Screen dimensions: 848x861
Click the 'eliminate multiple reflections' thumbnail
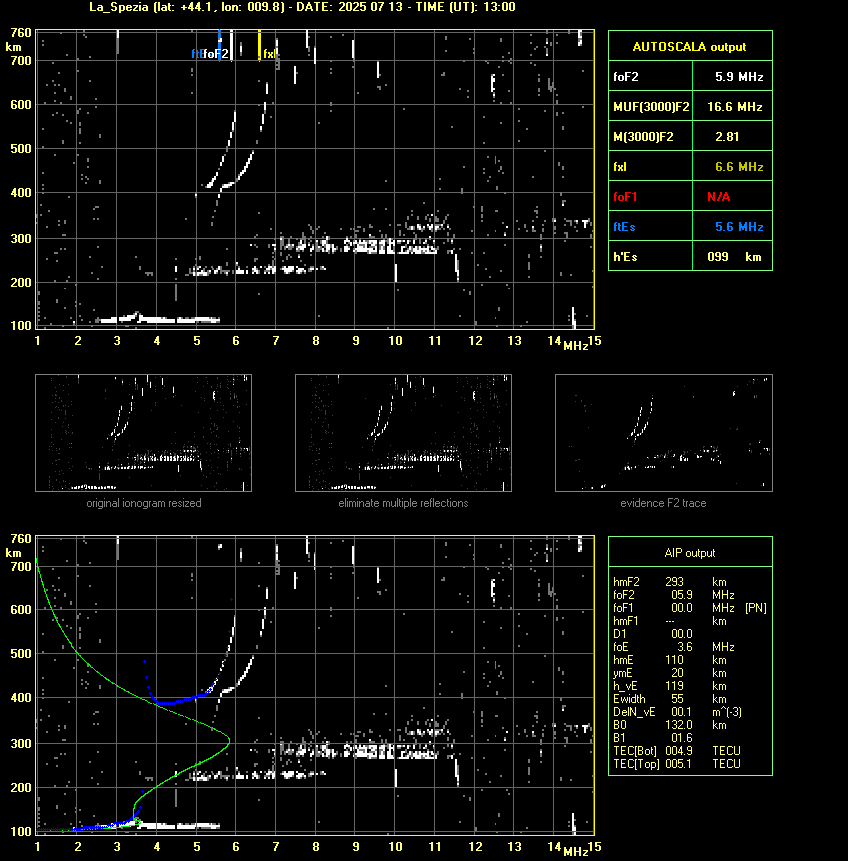point(403,433)
